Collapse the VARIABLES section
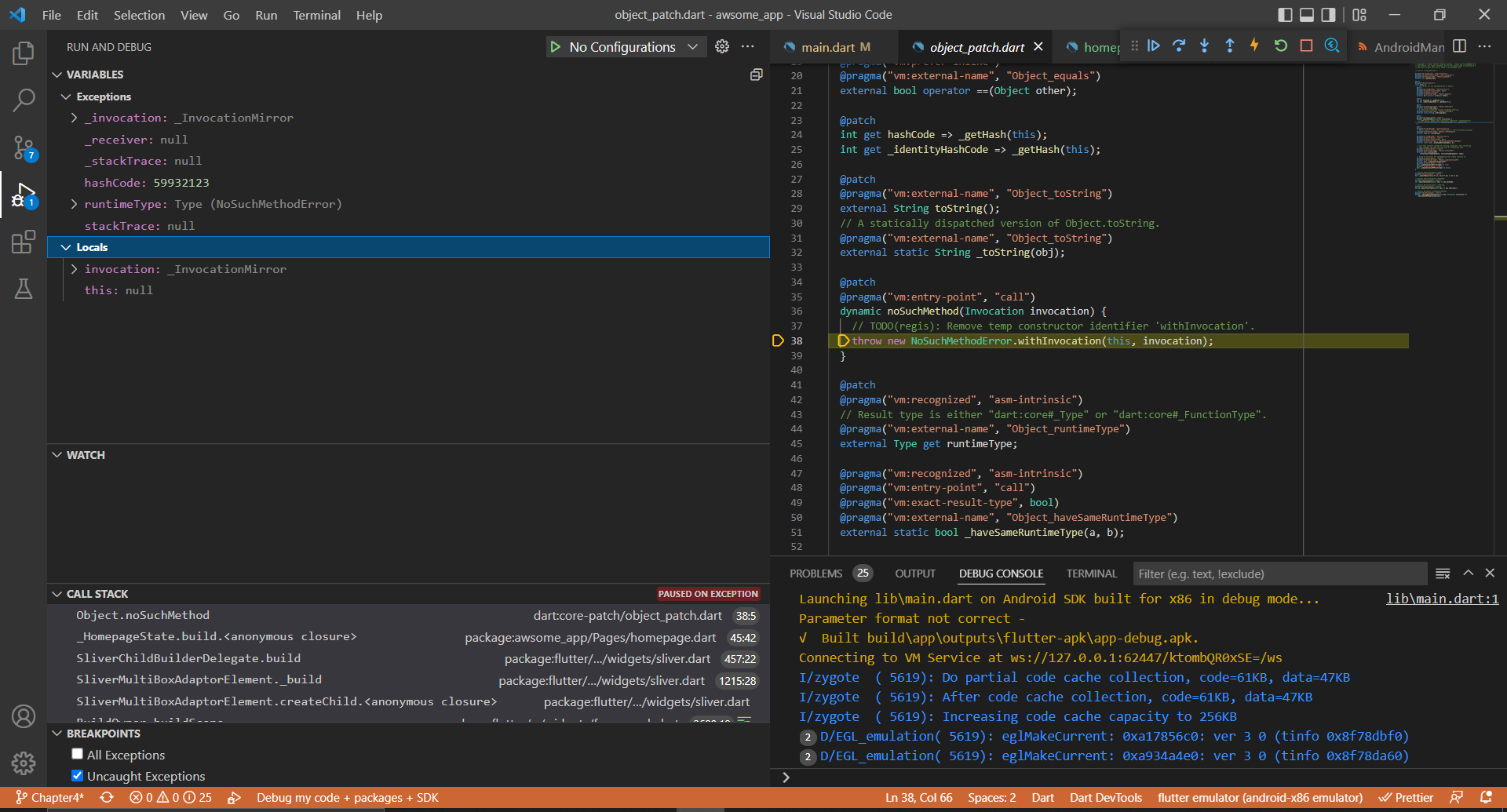 [57, 75]
